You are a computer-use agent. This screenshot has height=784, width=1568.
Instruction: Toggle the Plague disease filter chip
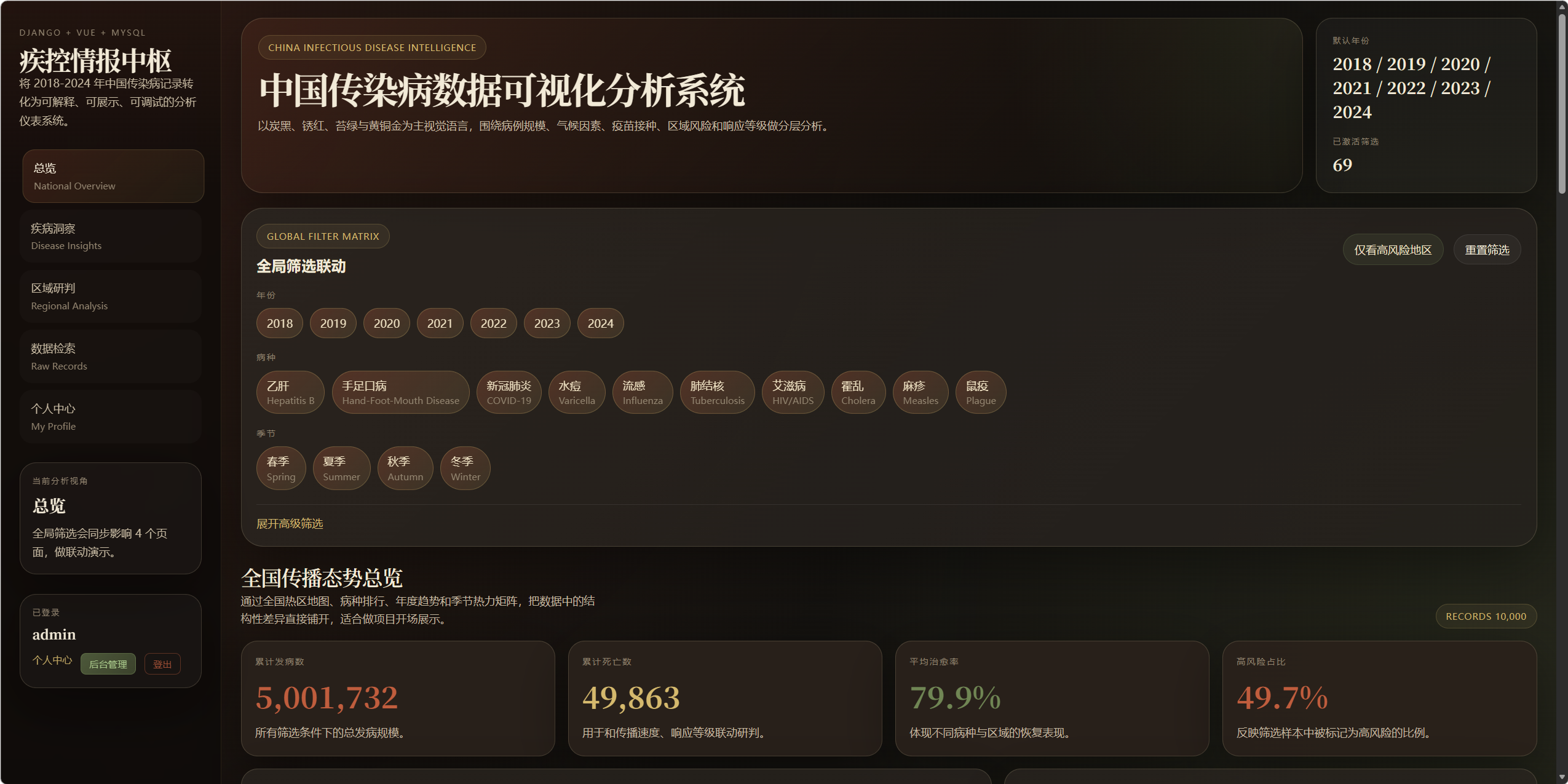coord(980,392)
